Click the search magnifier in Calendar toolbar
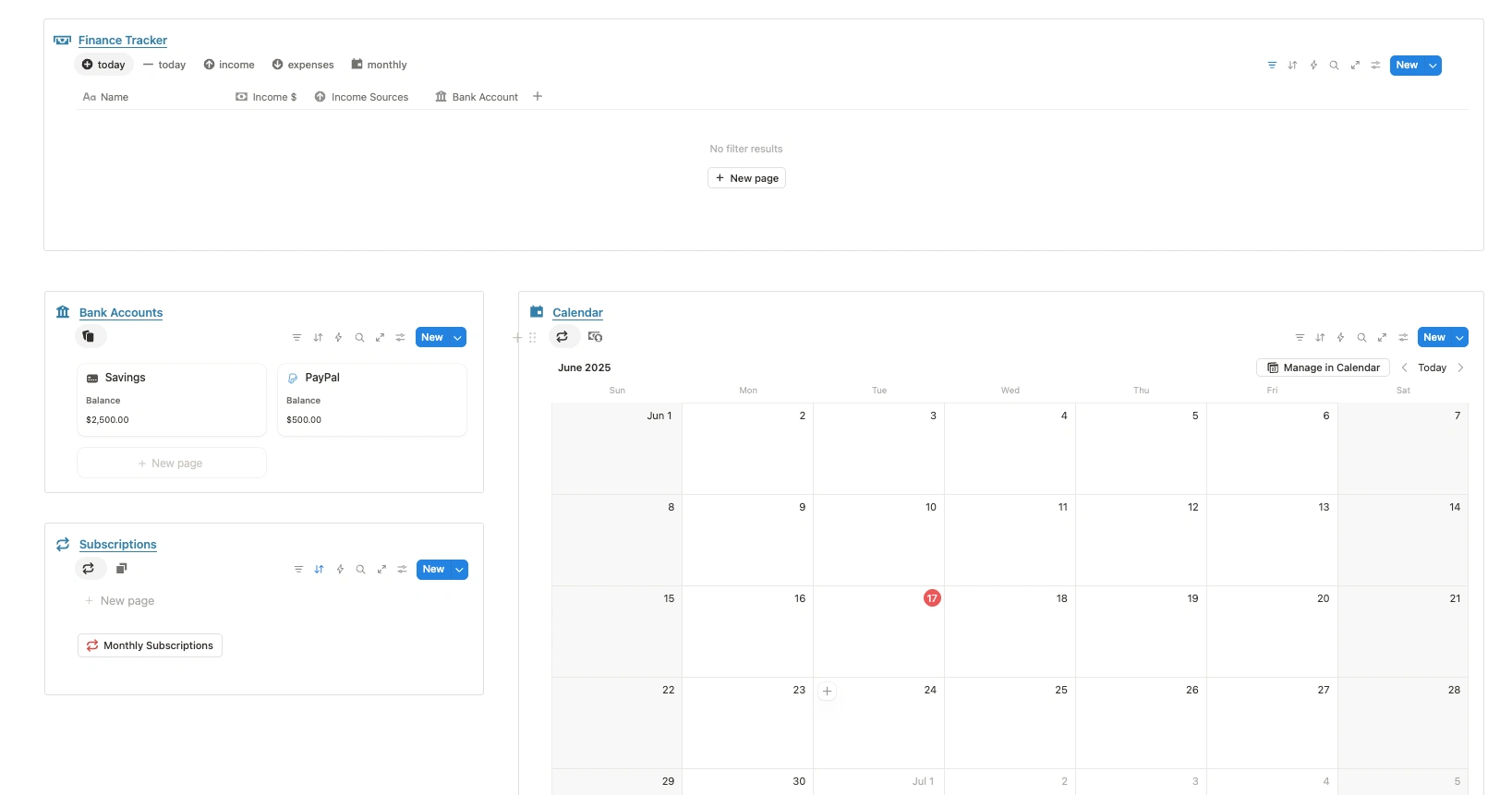This screenshot has height=795, width=1512. pos(1361,338)
